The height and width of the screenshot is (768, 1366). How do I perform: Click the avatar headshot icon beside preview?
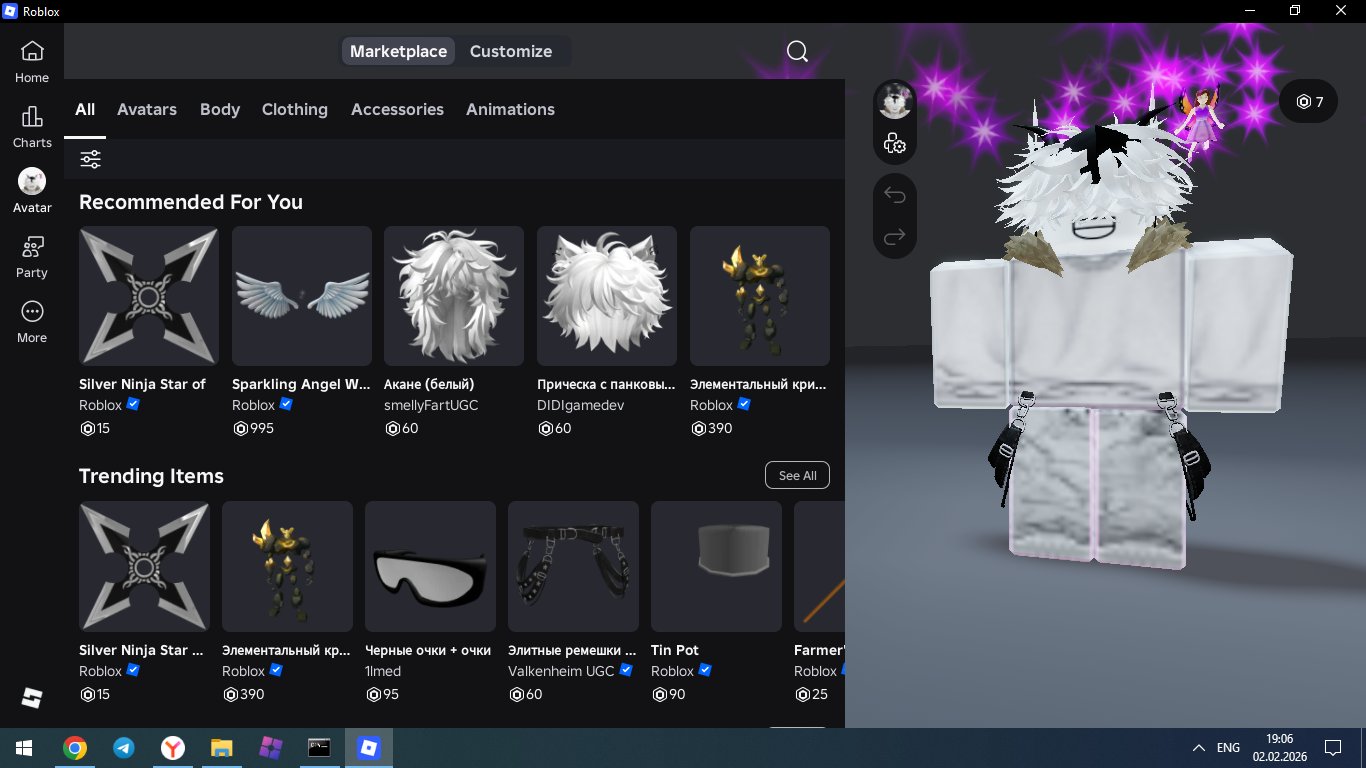pos(895,102)
